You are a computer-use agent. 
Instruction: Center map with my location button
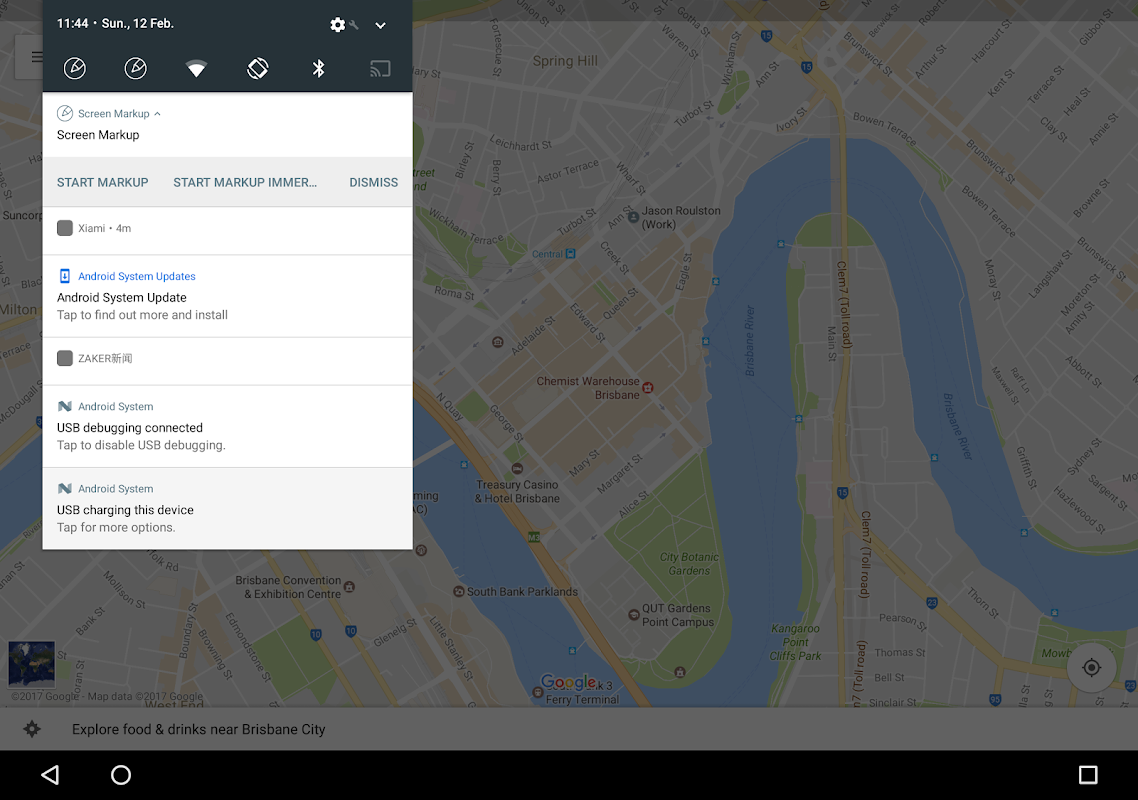coord(1091,668)
